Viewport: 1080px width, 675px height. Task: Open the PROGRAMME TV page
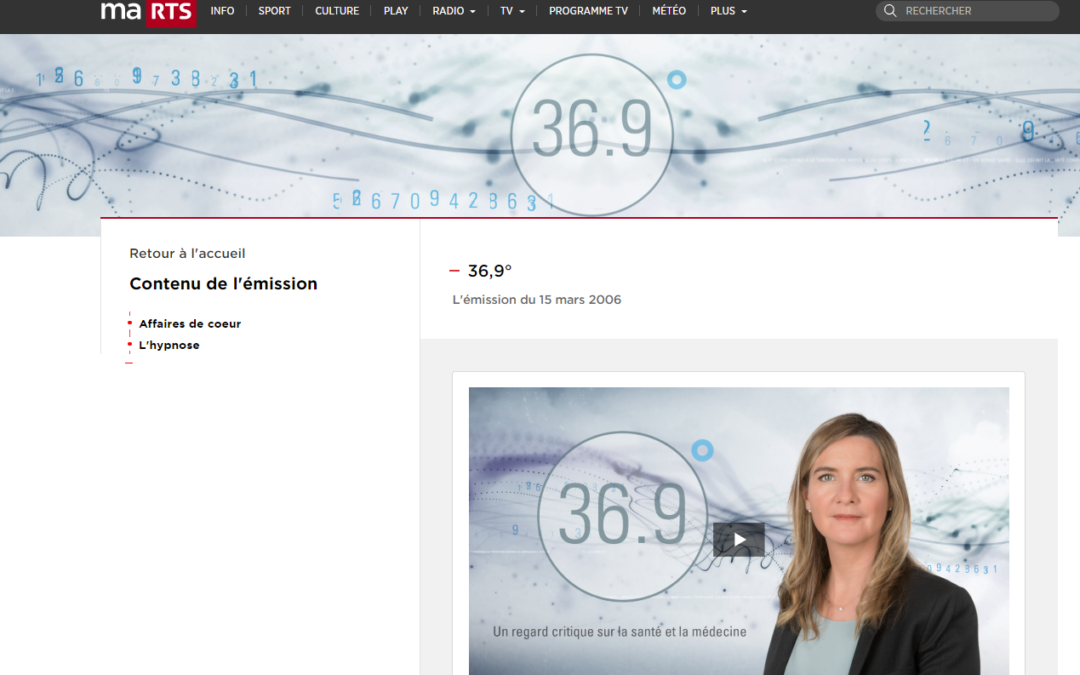pyautogui.click(x=588, y=11)
